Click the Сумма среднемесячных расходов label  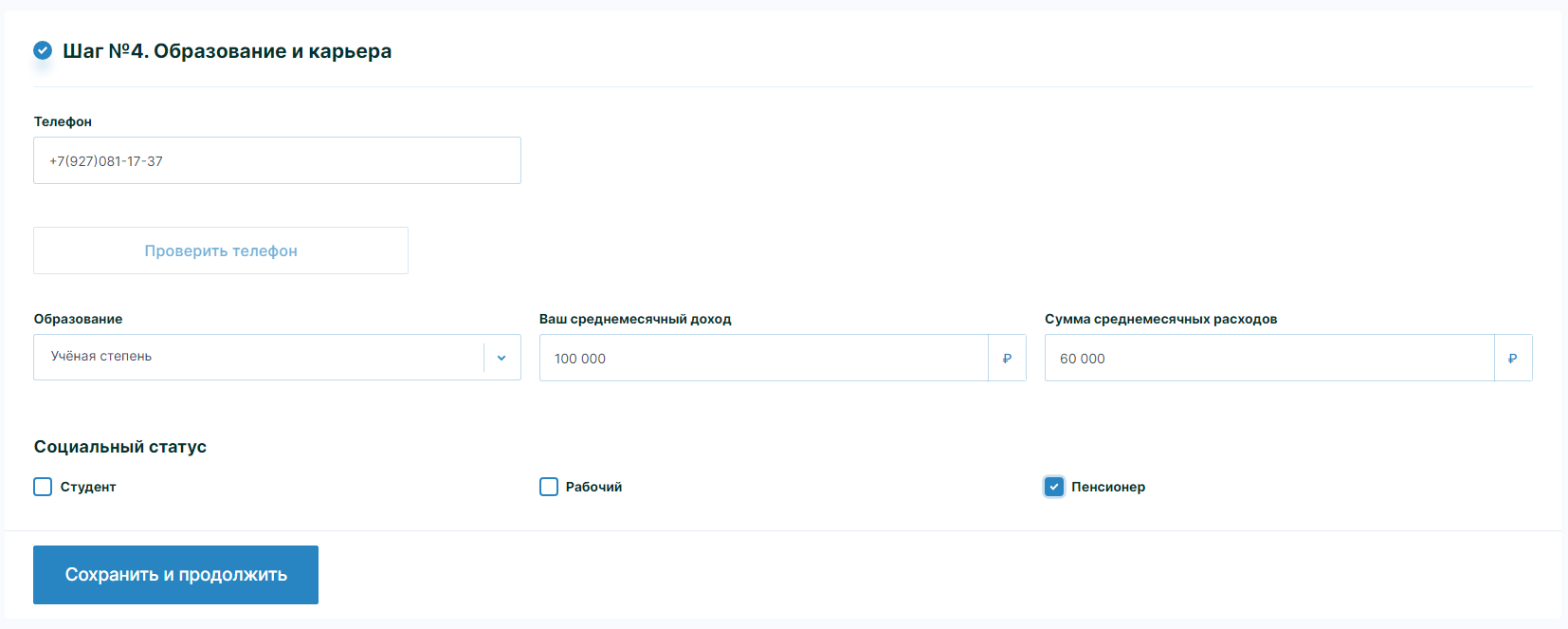[x=1160, y=319]
